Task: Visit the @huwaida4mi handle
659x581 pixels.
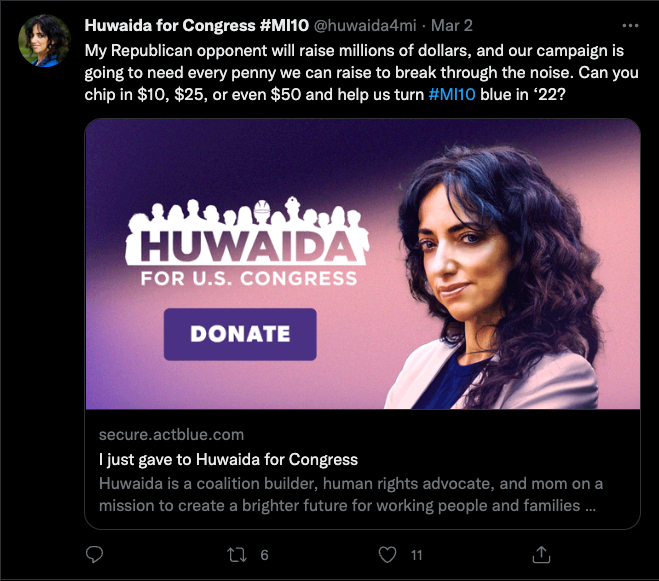Action: pos(365,26)
